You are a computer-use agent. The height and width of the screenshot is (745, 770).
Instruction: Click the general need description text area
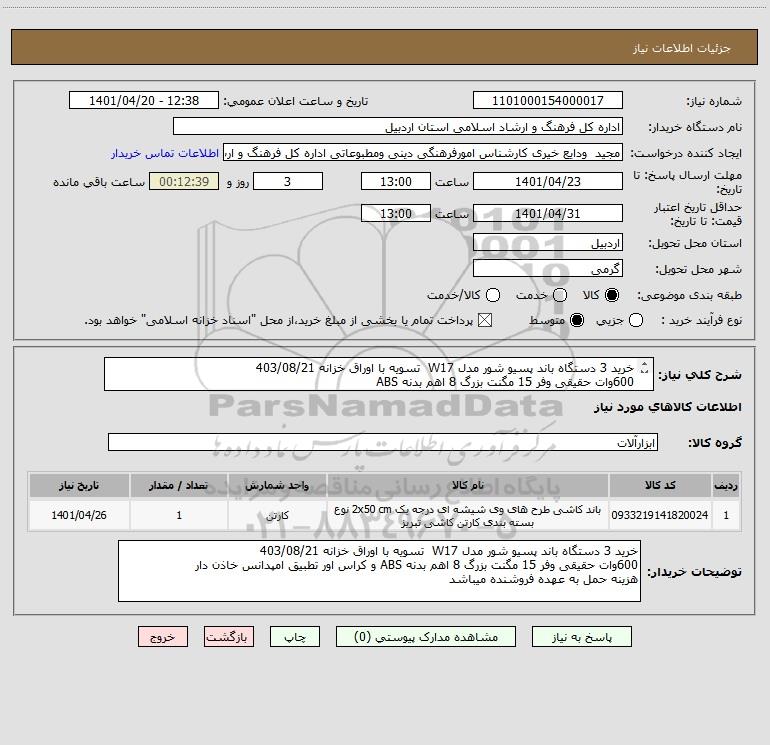pyautogui.click(x=379, y=374)
